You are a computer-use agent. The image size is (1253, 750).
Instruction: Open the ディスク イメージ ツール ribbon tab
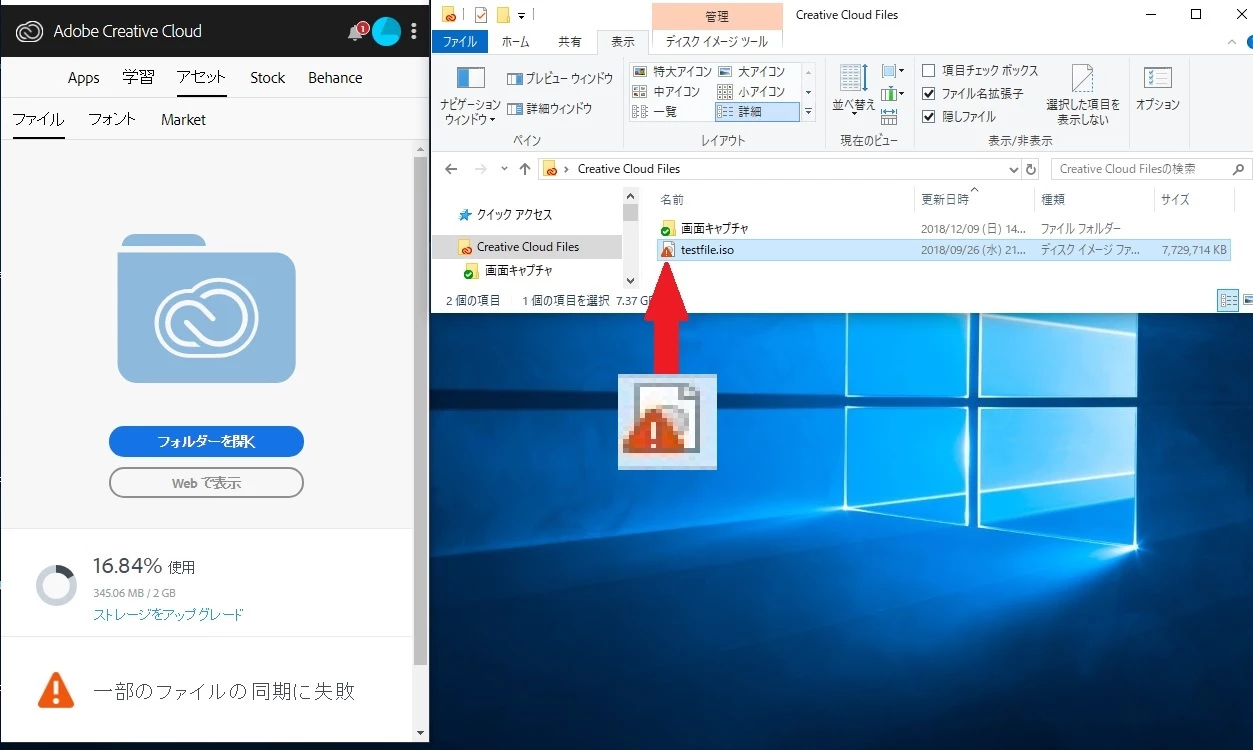click(x=717, y=42)
